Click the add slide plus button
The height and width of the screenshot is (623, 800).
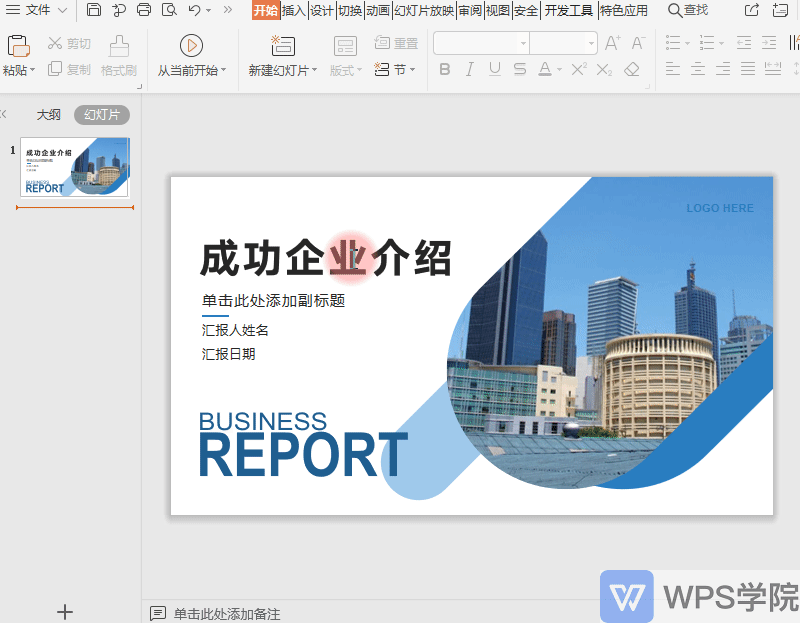pos(65,611)
